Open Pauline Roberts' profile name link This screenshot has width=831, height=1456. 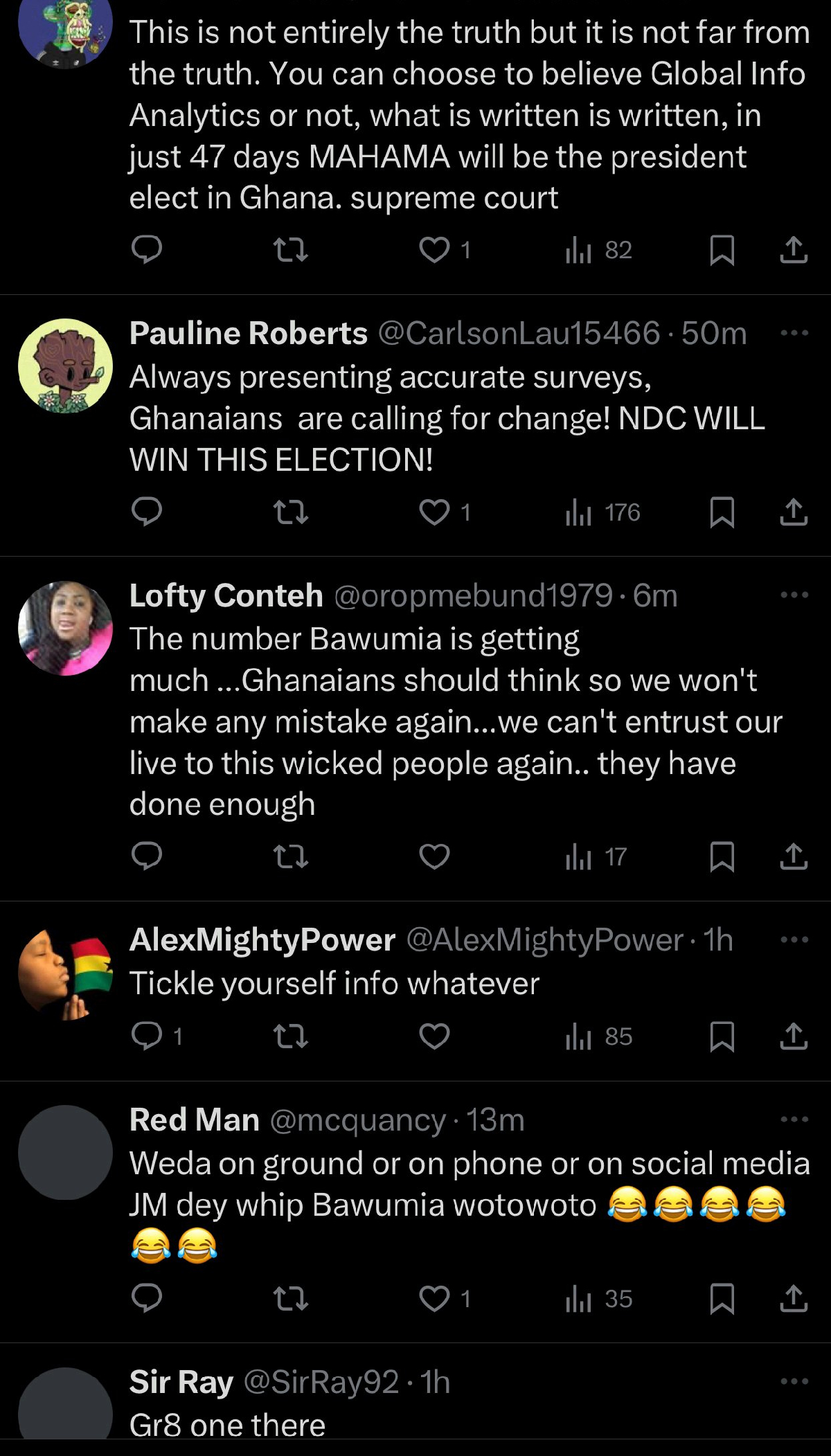tap(248, 333)
